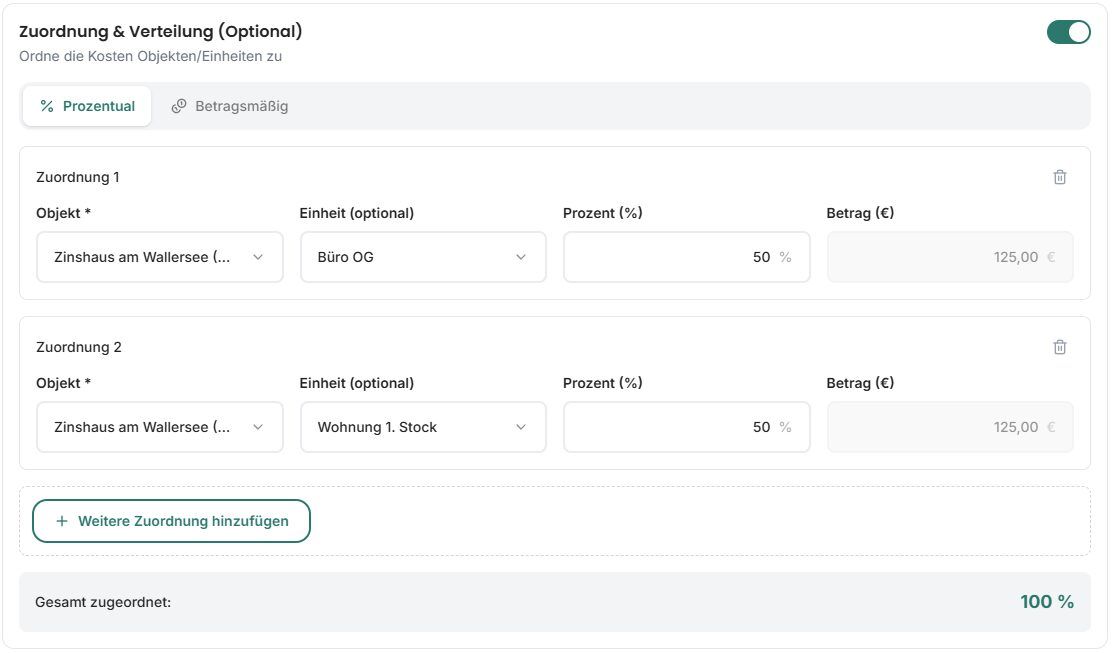
Task: Switch to the Betragsmäßig tab
Action: pyautogui.click(x=229, y=106)
